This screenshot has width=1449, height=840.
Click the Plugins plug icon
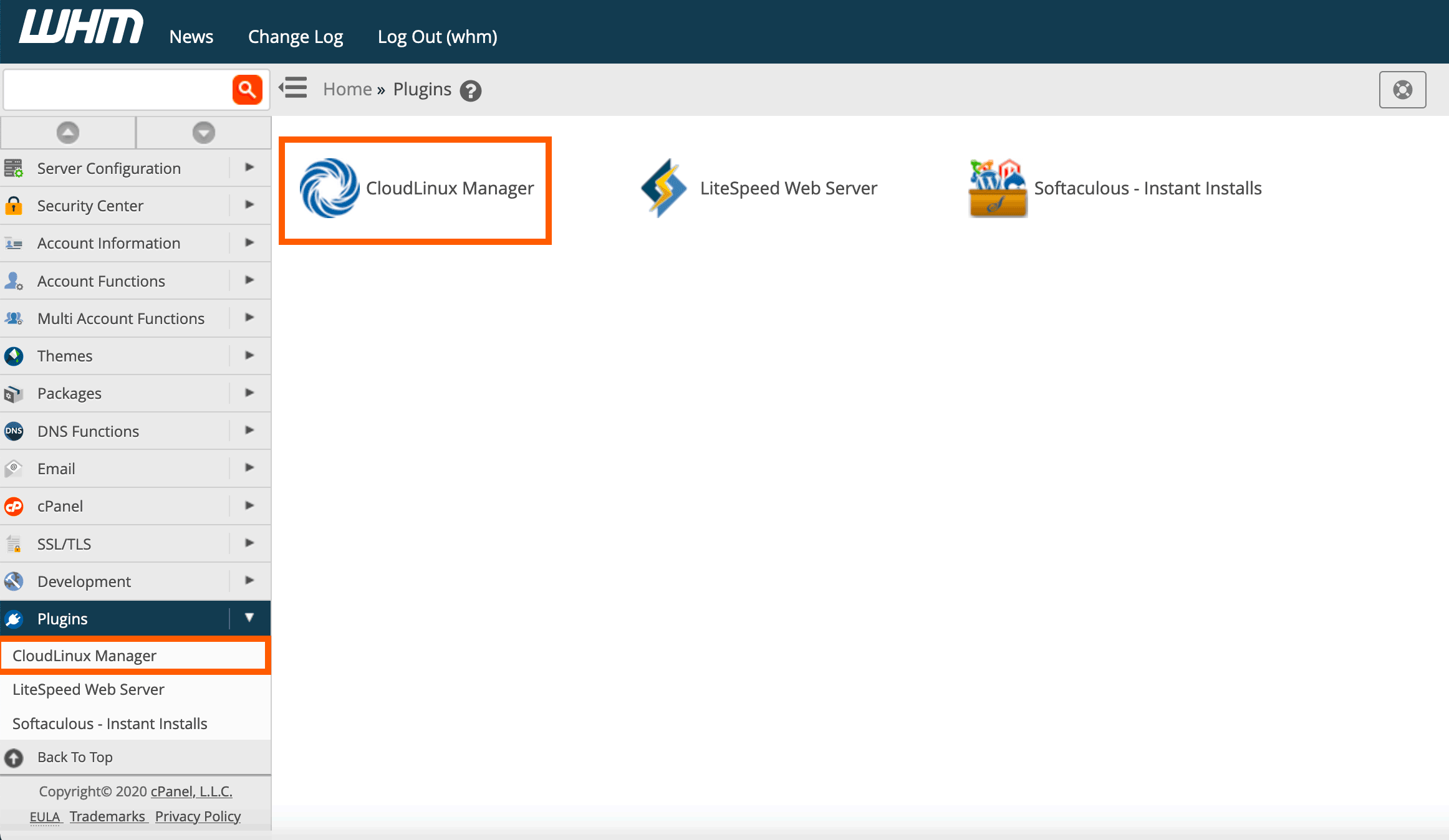pyautogui.click(x=14, y=619)
